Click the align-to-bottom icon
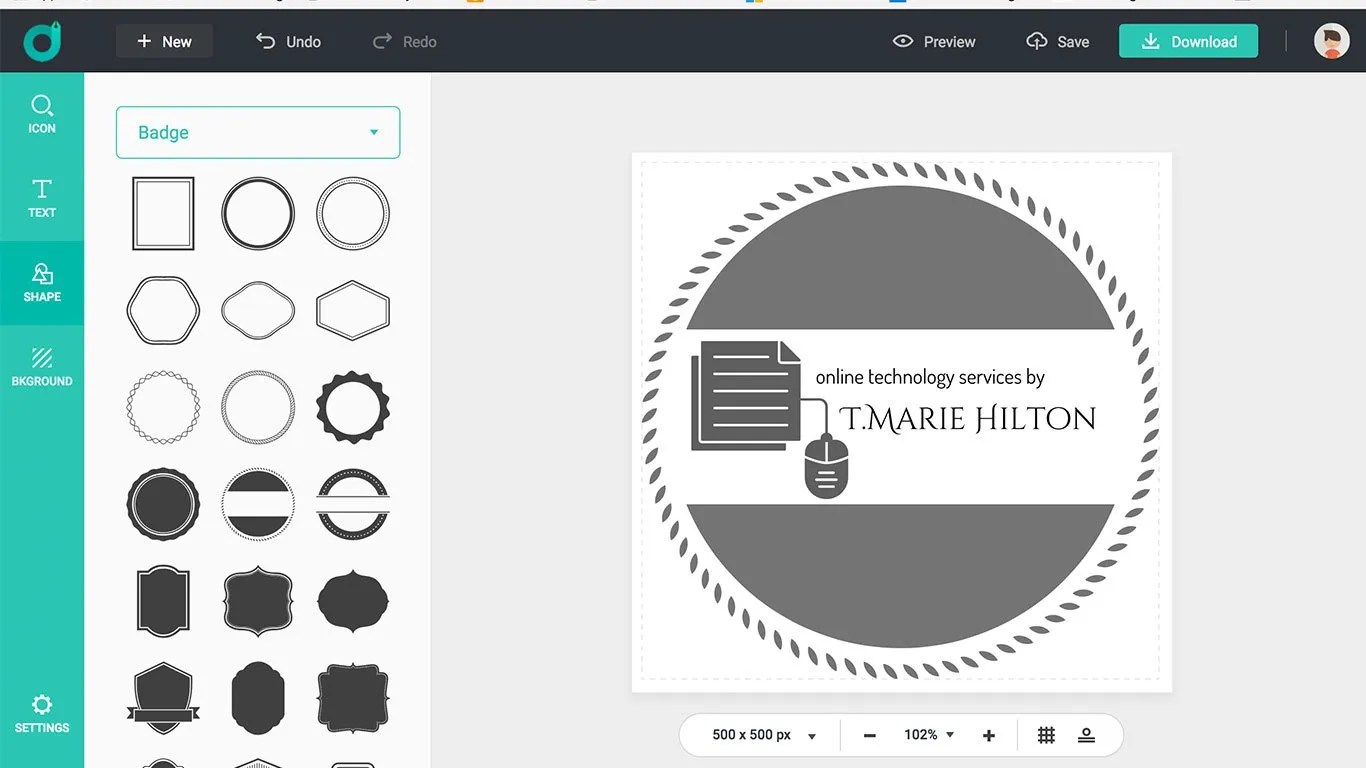Screen dimensions: 1366x768 pos(1086,735)
